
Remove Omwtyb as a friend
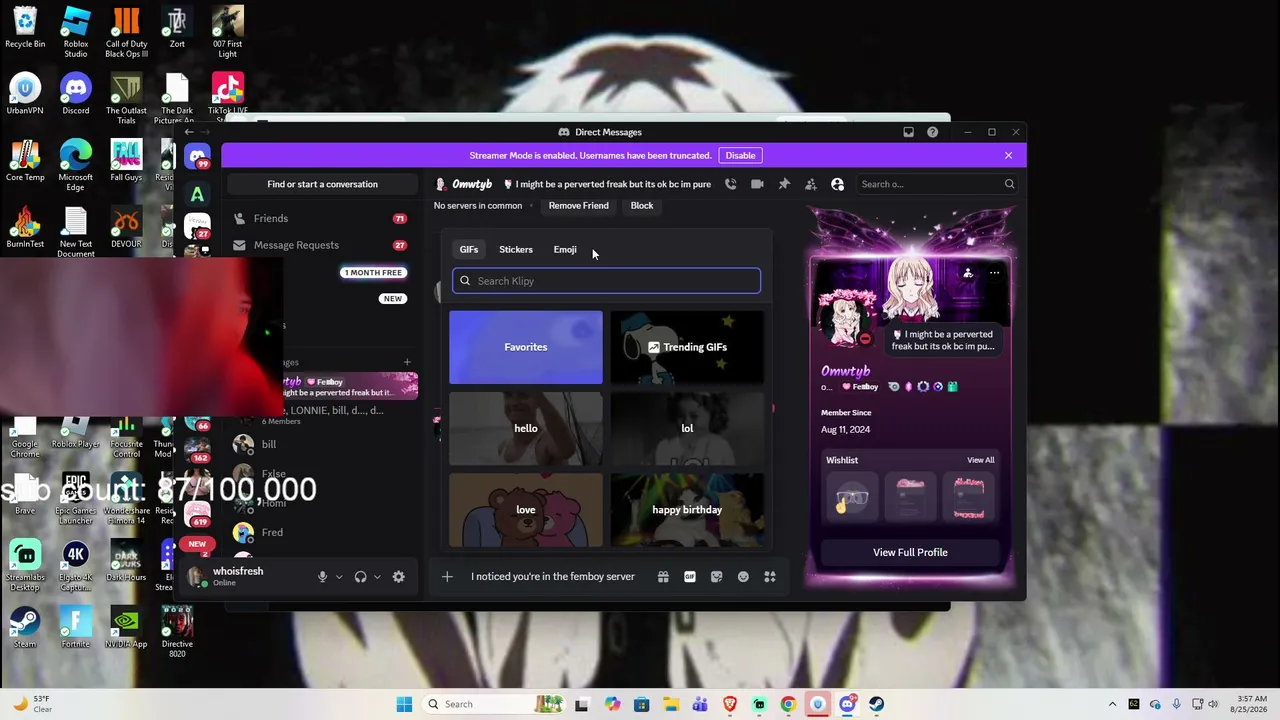click(x=578, y=206)
